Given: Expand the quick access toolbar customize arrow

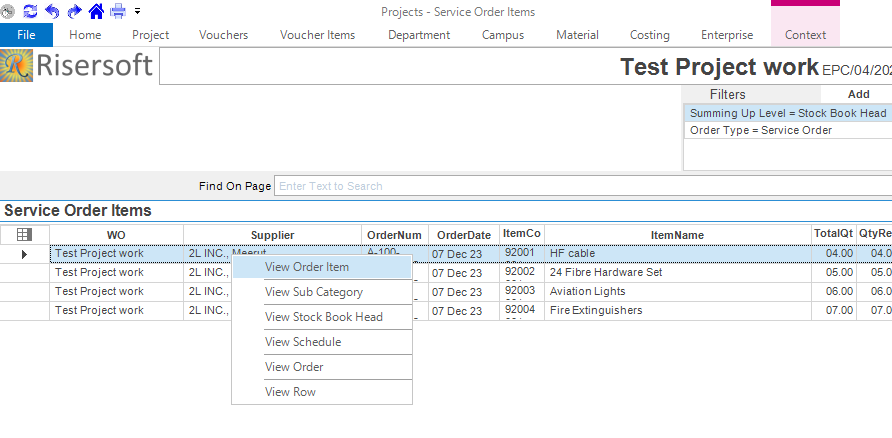Looking at the screenshot, I should point(137,11).
